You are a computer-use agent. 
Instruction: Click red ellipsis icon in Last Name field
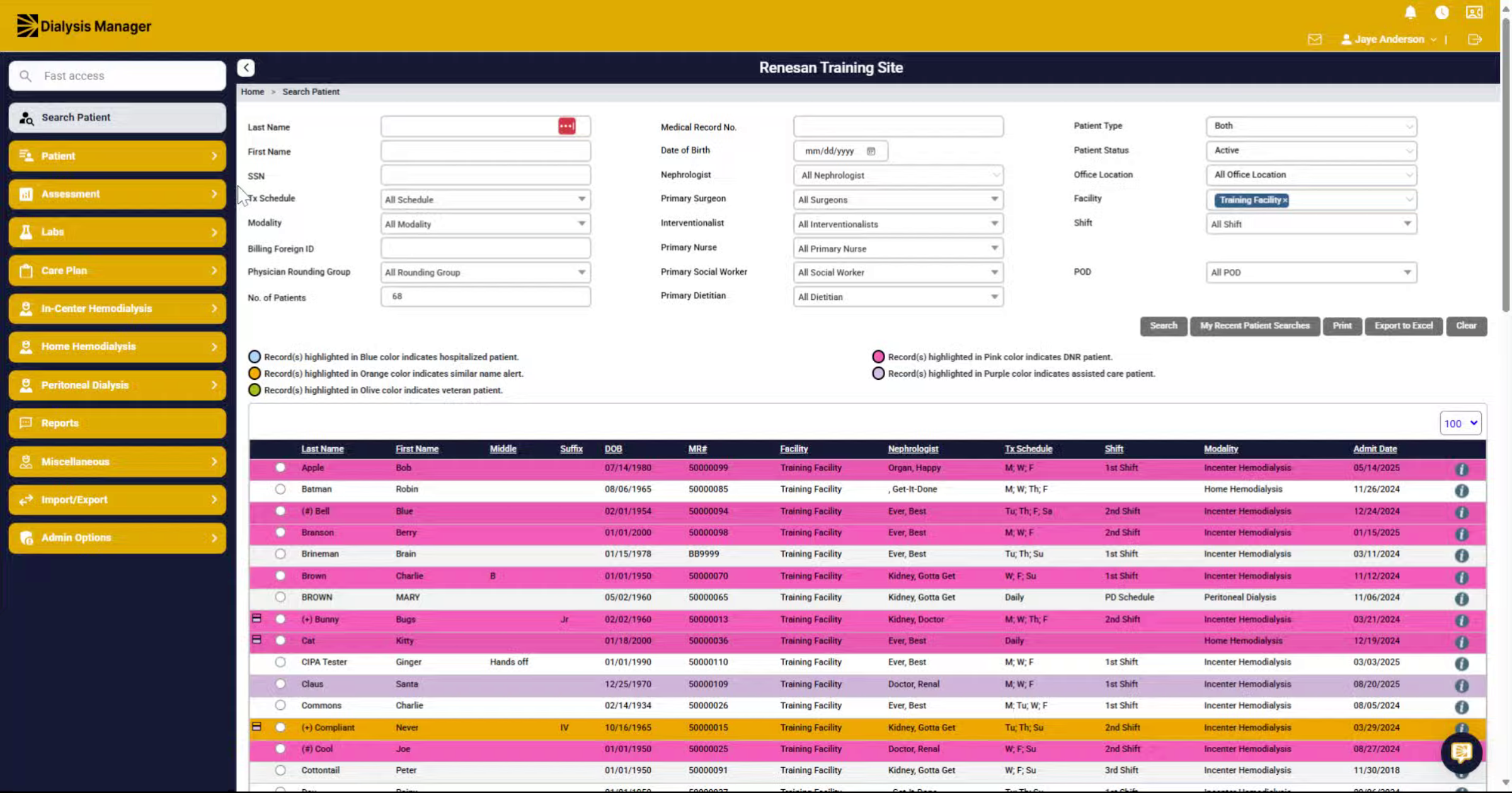point(566,126)
